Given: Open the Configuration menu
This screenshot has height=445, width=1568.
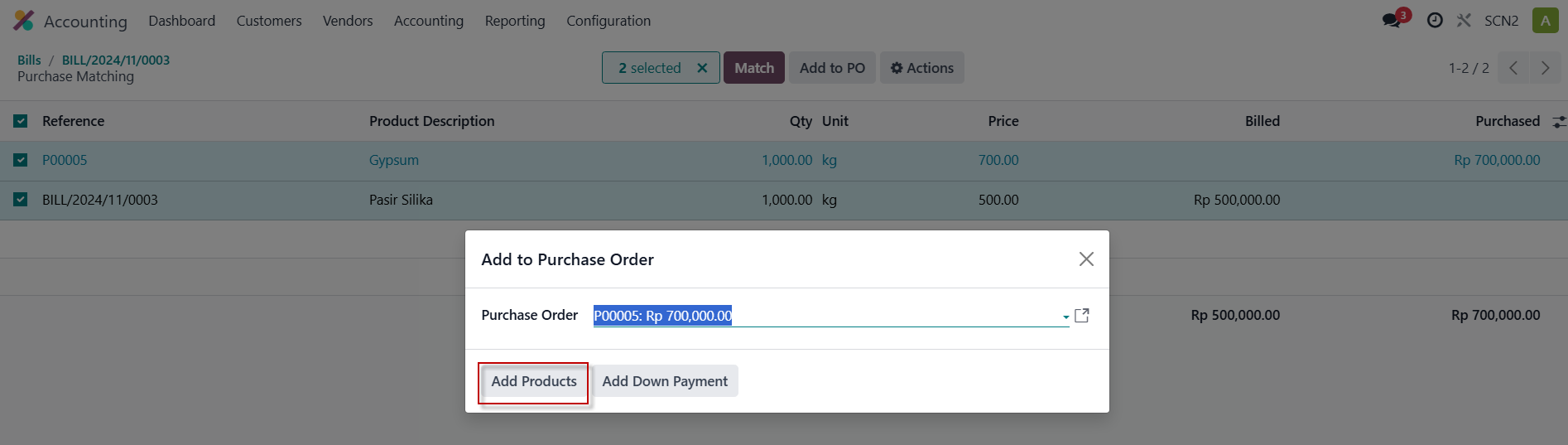Looking at the screenshot, I should (608, 21).
